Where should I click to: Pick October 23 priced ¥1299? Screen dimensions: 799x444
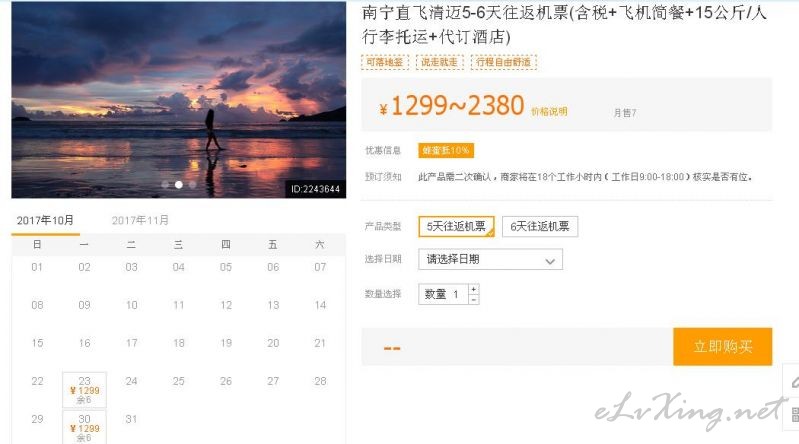pos(85,390)
